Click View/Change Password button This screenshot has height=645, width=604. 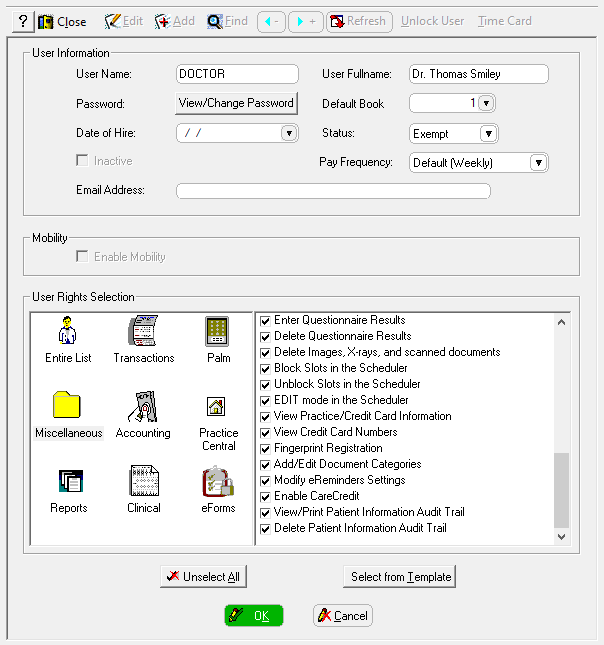point(236,103)
